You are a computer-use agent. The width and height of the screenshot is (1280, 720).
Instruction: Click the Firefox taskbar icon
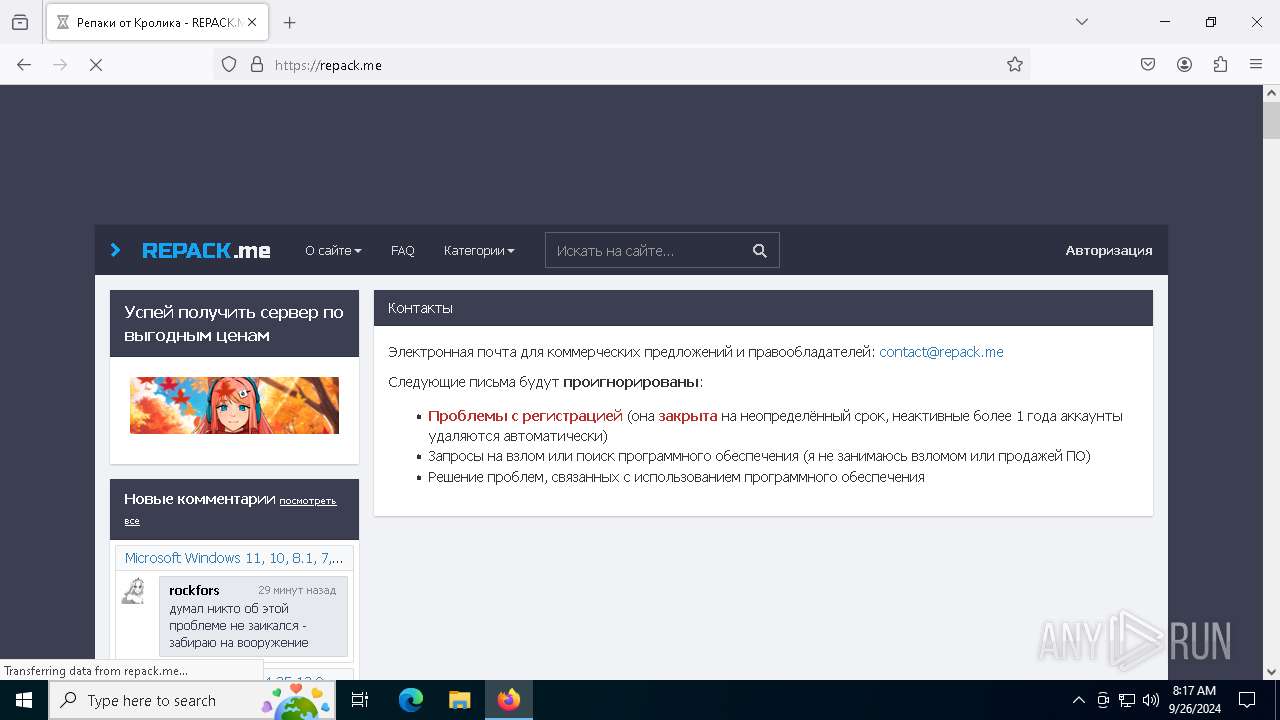click(509, 700)
